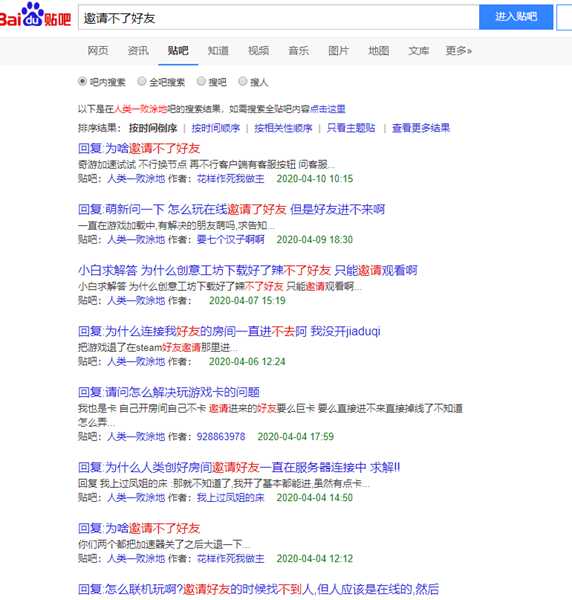Click snippet 奇游加速试试 不行换节点
The width and height of the screenshot is (572, 600).
[x=206, y=165]
